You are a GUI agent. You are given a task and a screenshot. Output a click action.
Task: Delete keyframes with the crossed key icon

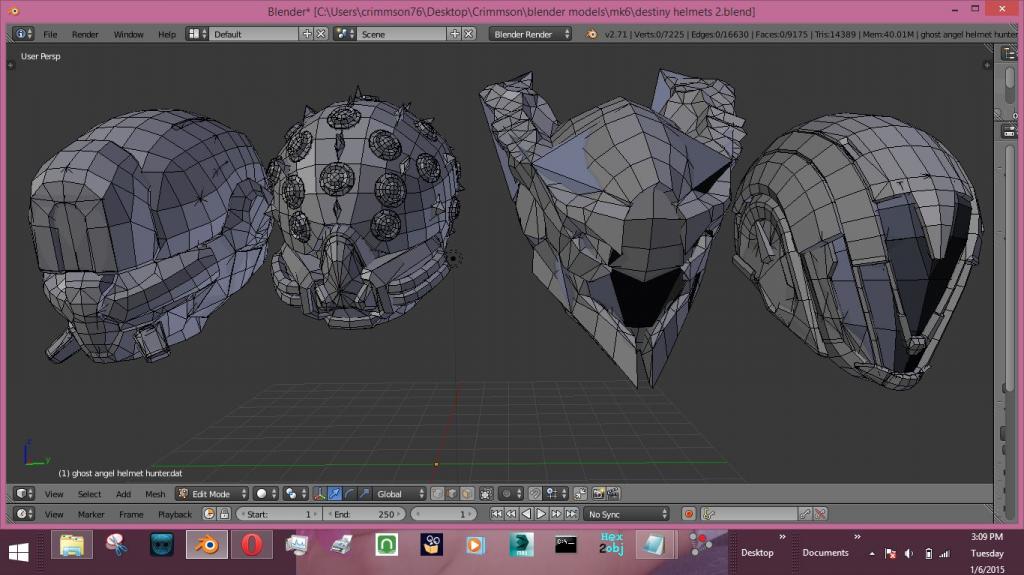tap(820, 514)
